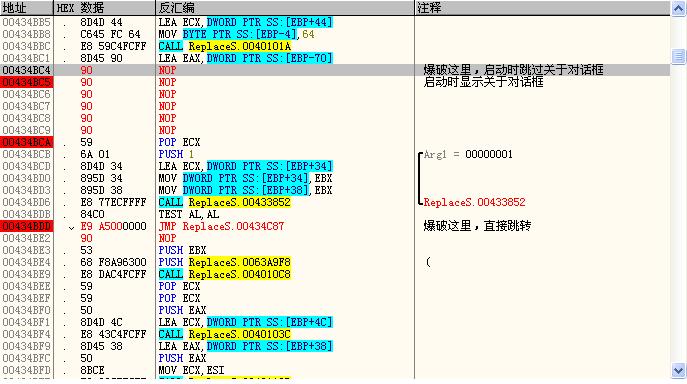Click MOV BYTE PTR [EBP-4], 64 instruction
This screenshot has width=687, height=384.
pyautogui.click(x=237, y=34)
